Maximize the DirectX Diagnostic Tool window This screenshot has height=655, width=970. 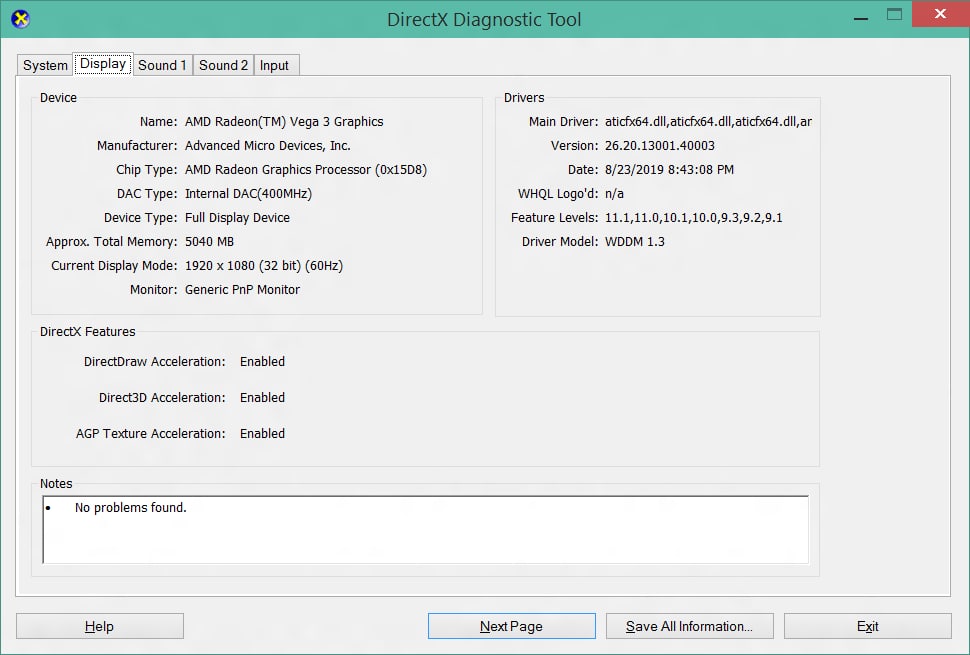895,15
